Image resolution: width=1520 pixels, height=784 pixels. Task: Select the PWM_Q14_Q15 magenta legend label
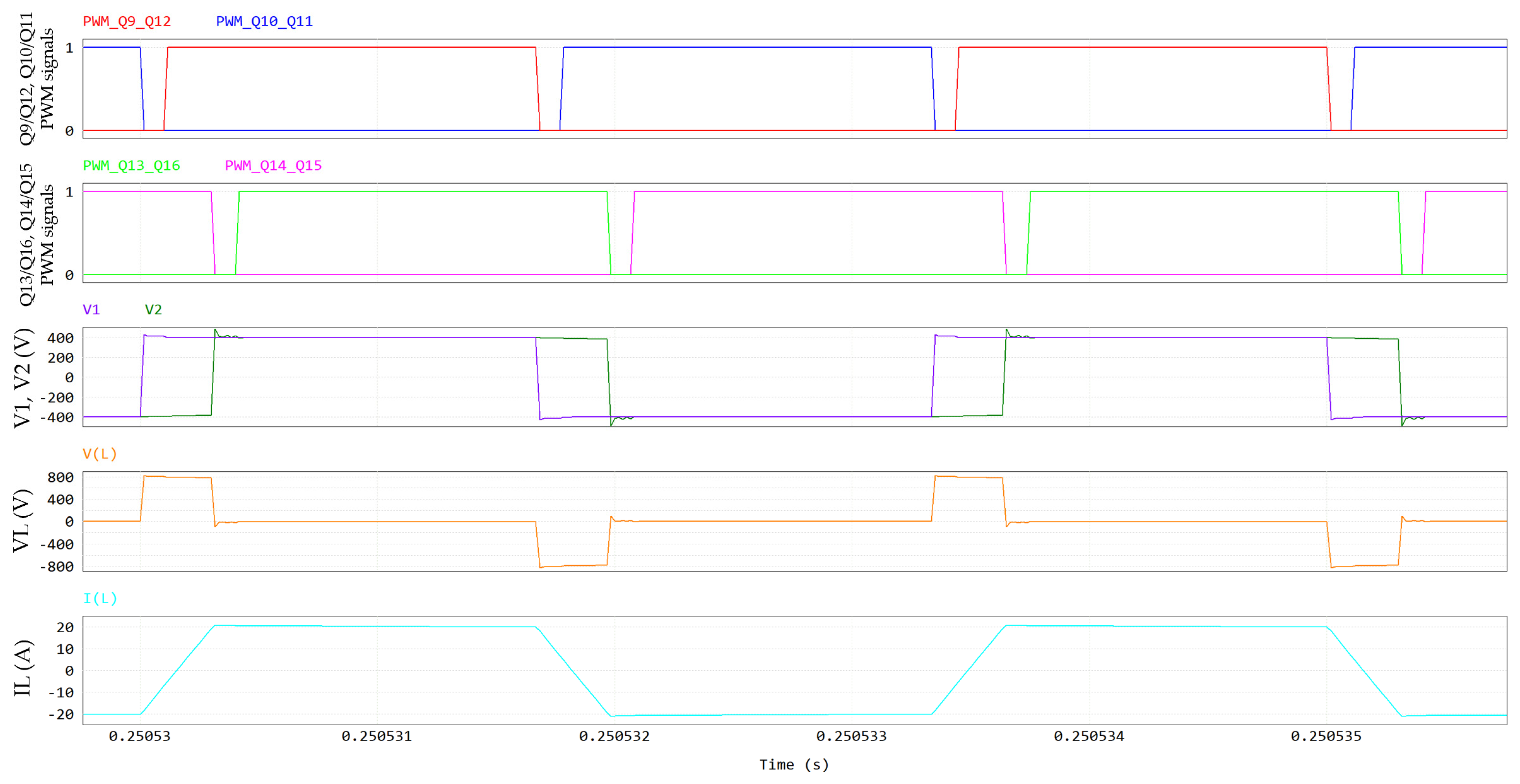point(273,165)
